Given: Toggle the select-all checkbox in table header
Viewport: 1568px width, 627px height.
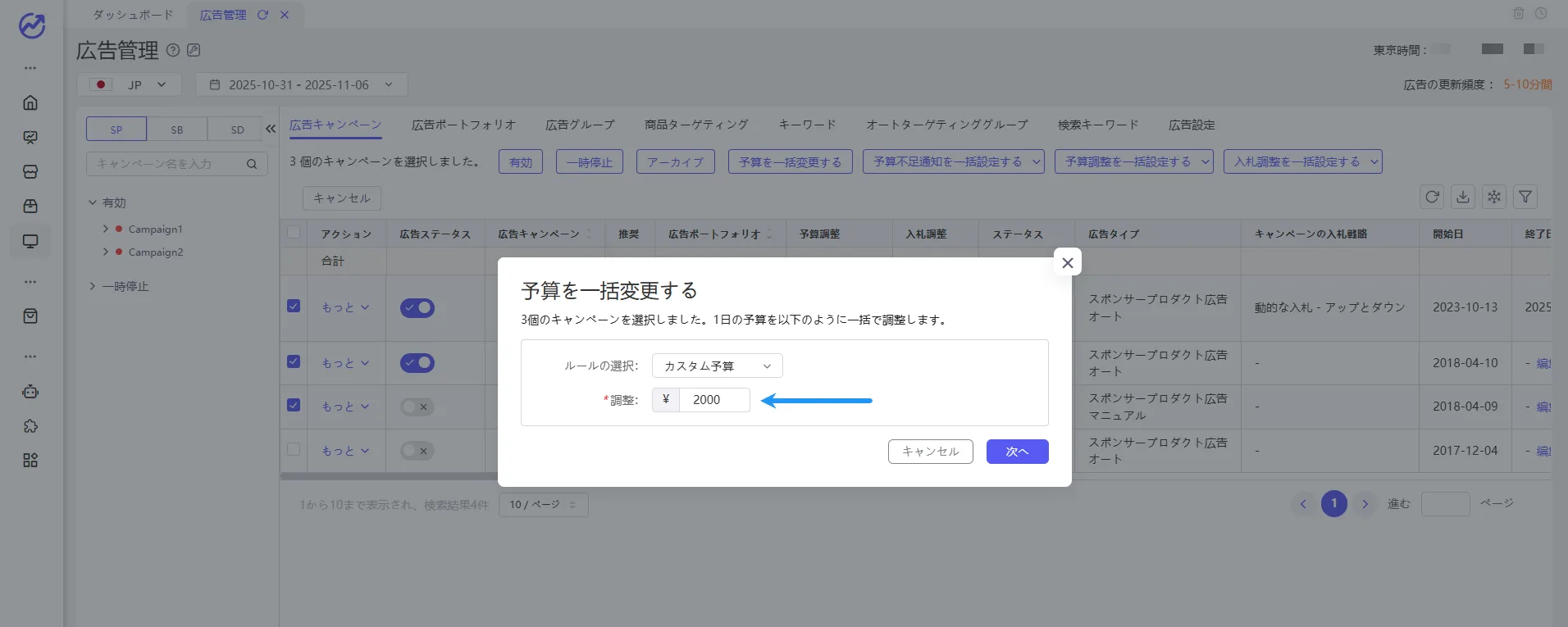Looking at the screenshot, I should [294, 233].
